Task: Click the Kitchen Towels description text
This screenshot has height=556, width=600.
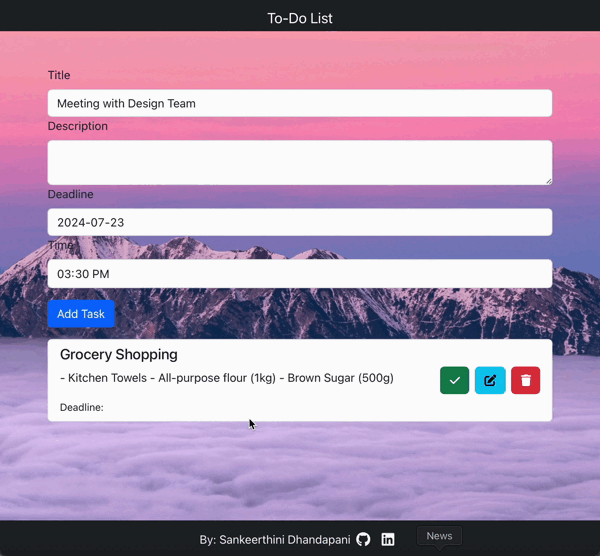Action: click(x=227, y=378)
